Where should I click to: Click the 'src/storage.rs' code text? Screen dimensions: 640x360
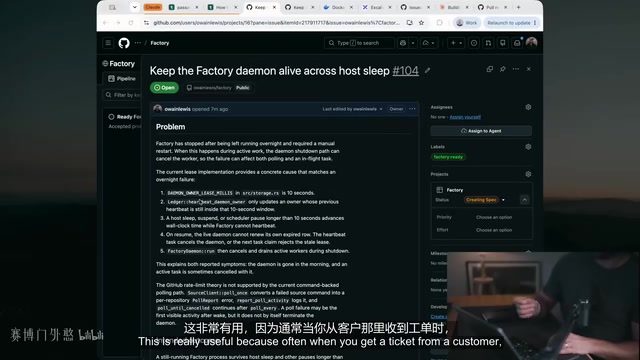click(260, 193)
